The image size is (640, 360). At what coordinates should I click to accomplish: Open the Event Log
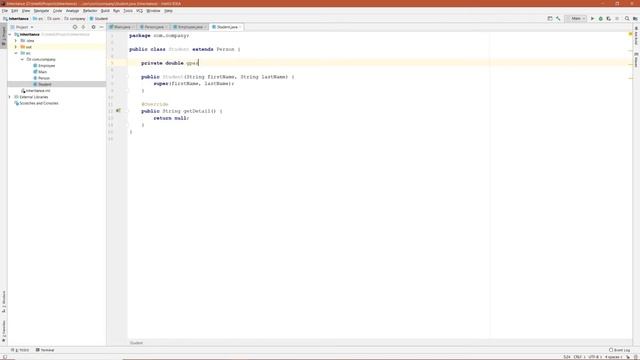point(619,350)
